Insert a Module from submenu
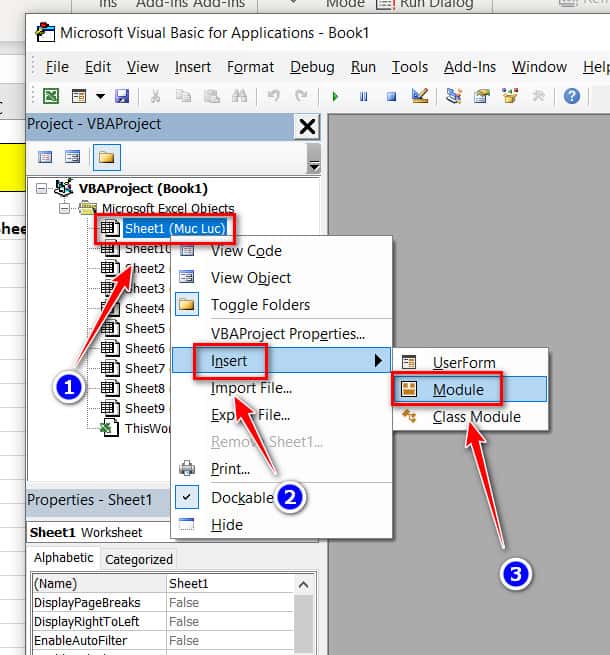Image resolution: width=610 pixels, height=655 pixels. [x=470, y=389]
